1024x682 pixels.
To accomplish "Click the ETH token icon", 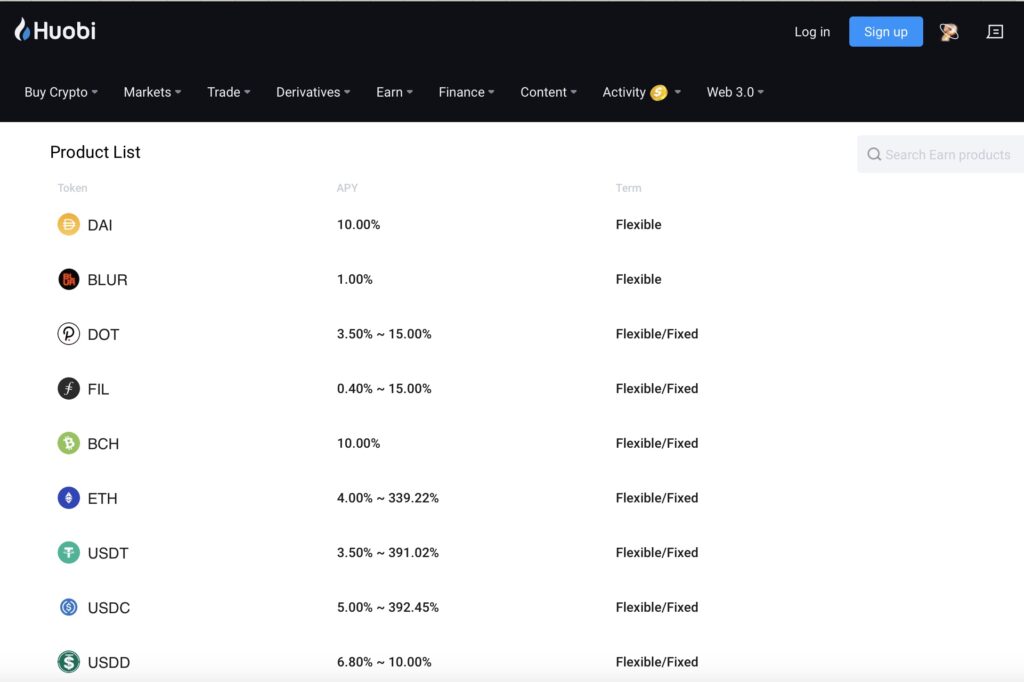I will (x=69, y=498).
